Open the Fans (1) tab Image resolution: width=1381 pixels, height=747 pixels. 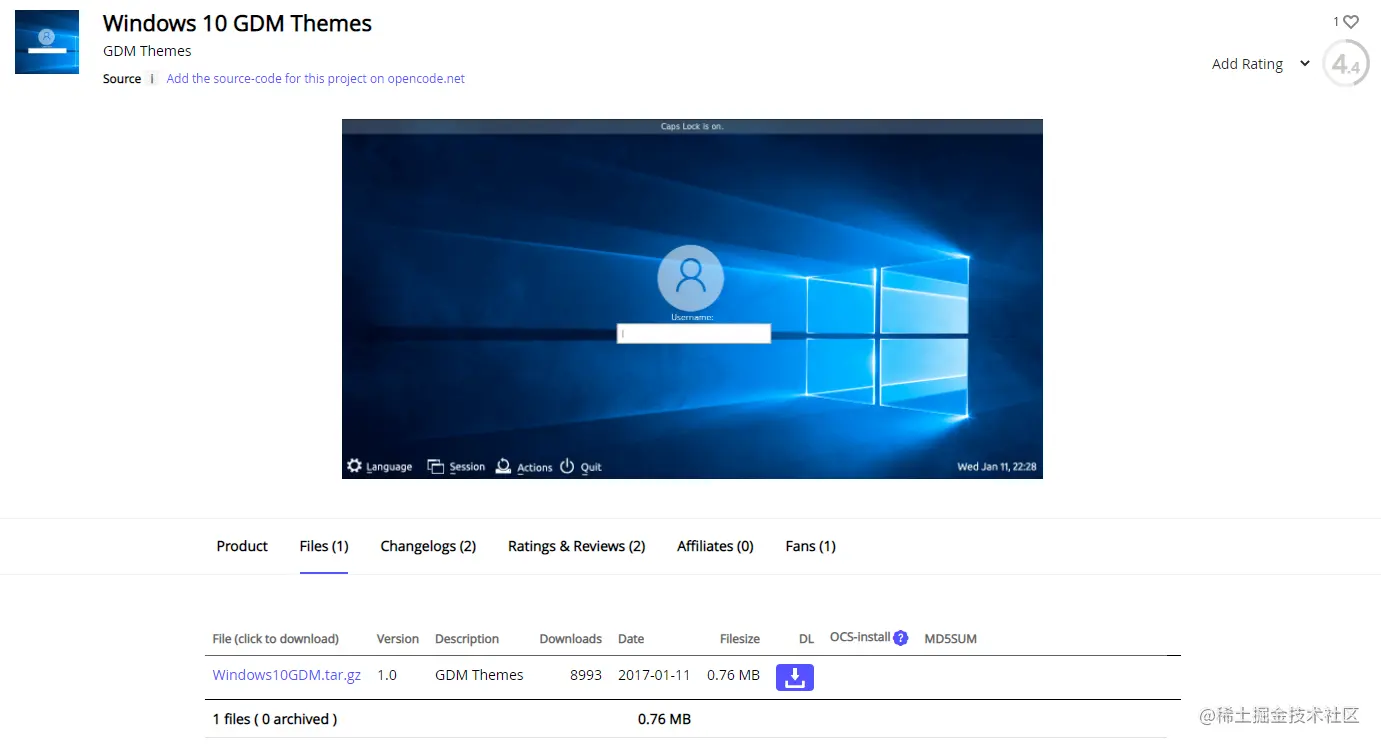pyautogui.click(x=811, y=546)
